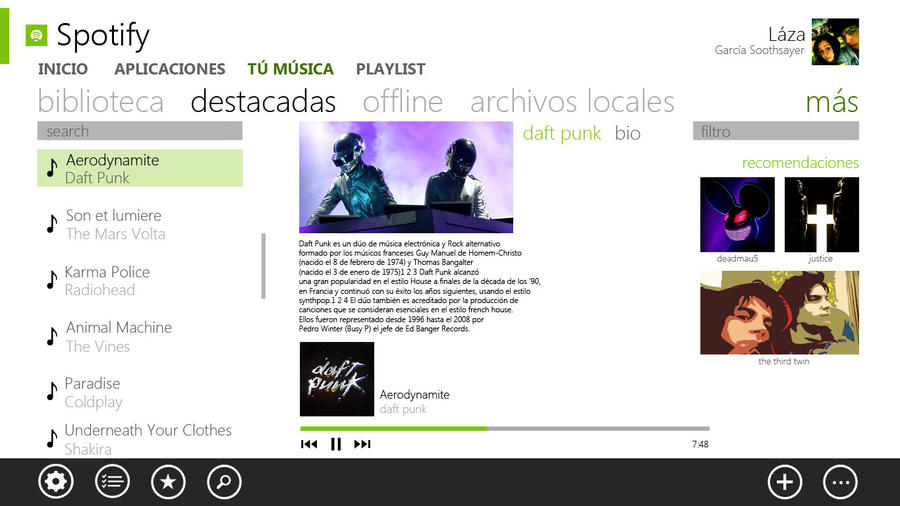Click Coldplay artist name
Image resolution: width=900 pixels, height=506 pixels.
[94, 402]
